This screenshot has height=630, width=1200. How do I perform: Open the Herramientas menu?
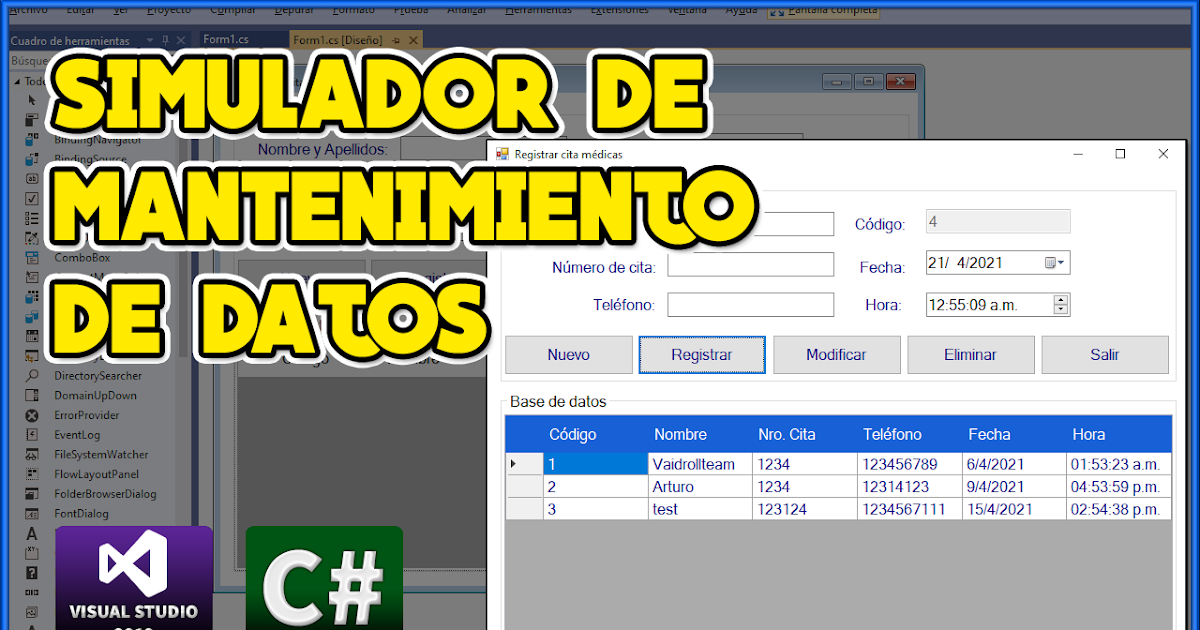point(539,9)
